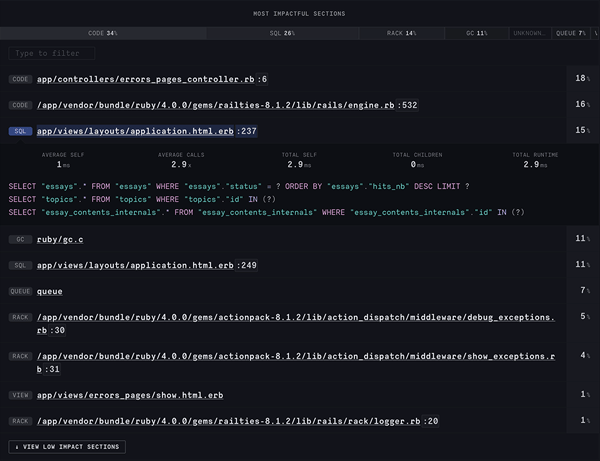The image size is (600, 461).
Task: Click GC badge beside ruby/gc.c
Action: [x=20, y=239]
